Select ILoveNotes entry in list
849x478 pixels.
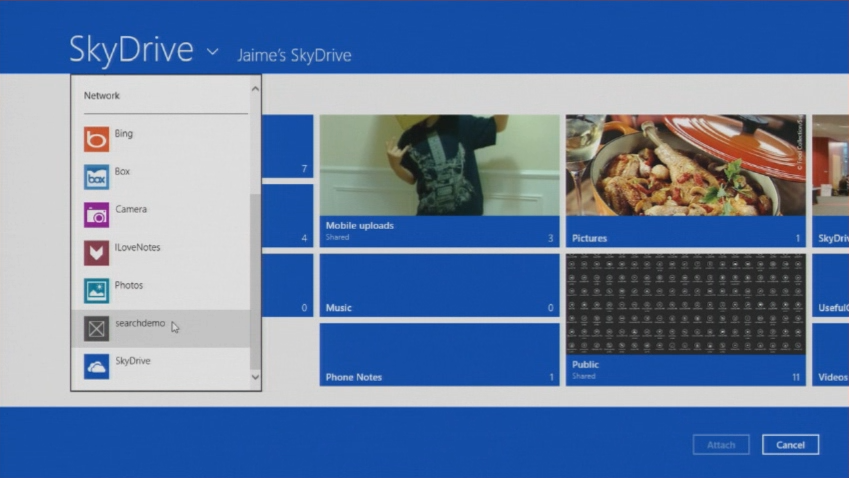click(x=161, y=253)
